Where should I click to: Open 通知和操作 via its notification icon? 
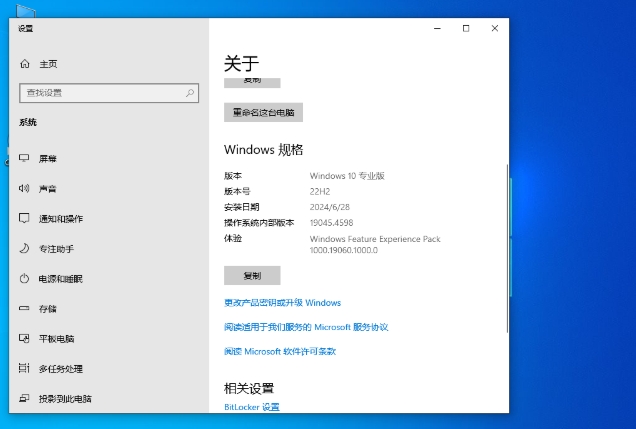click(25, 218)
